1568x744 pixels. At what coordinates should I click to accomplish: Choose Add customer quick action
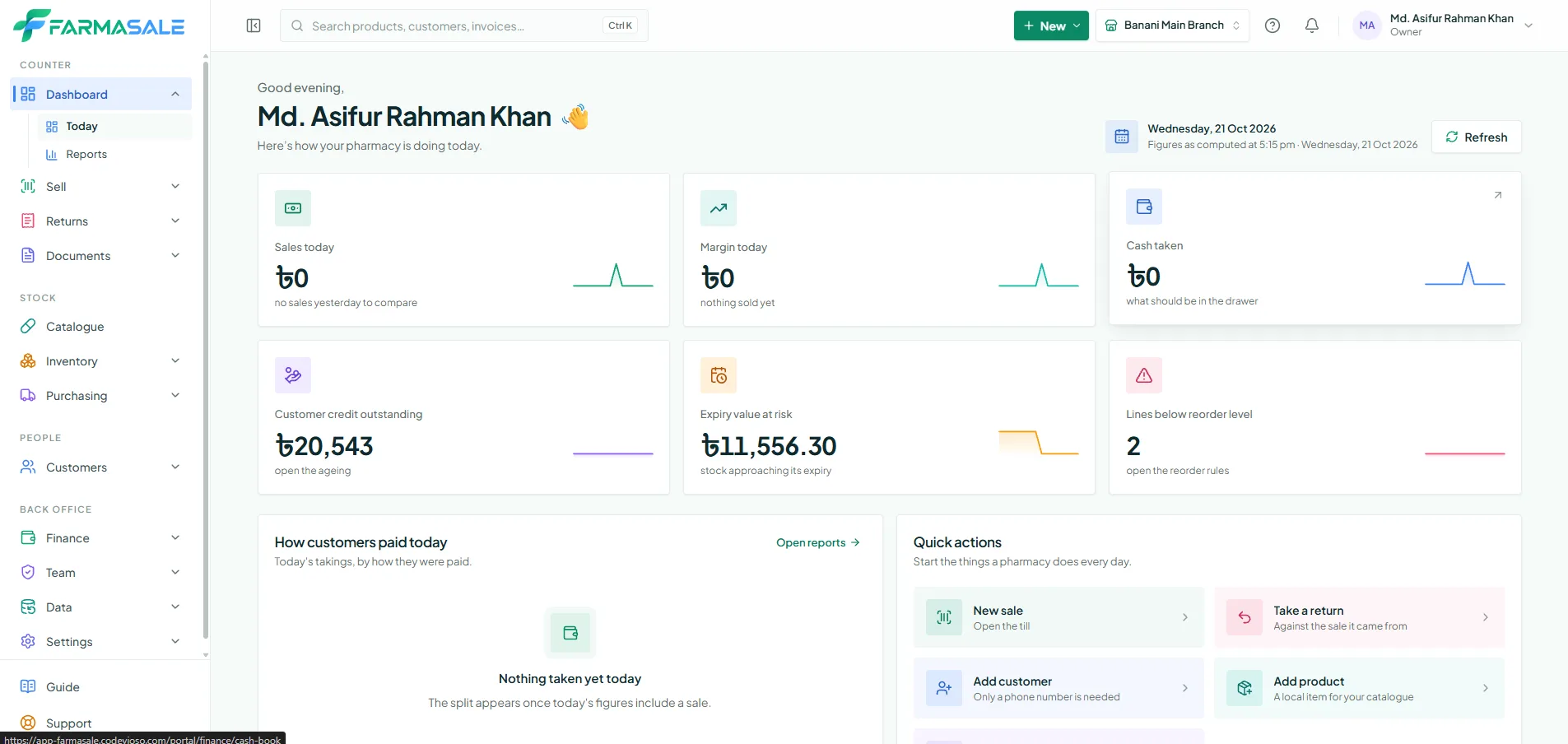(1059, 688)
